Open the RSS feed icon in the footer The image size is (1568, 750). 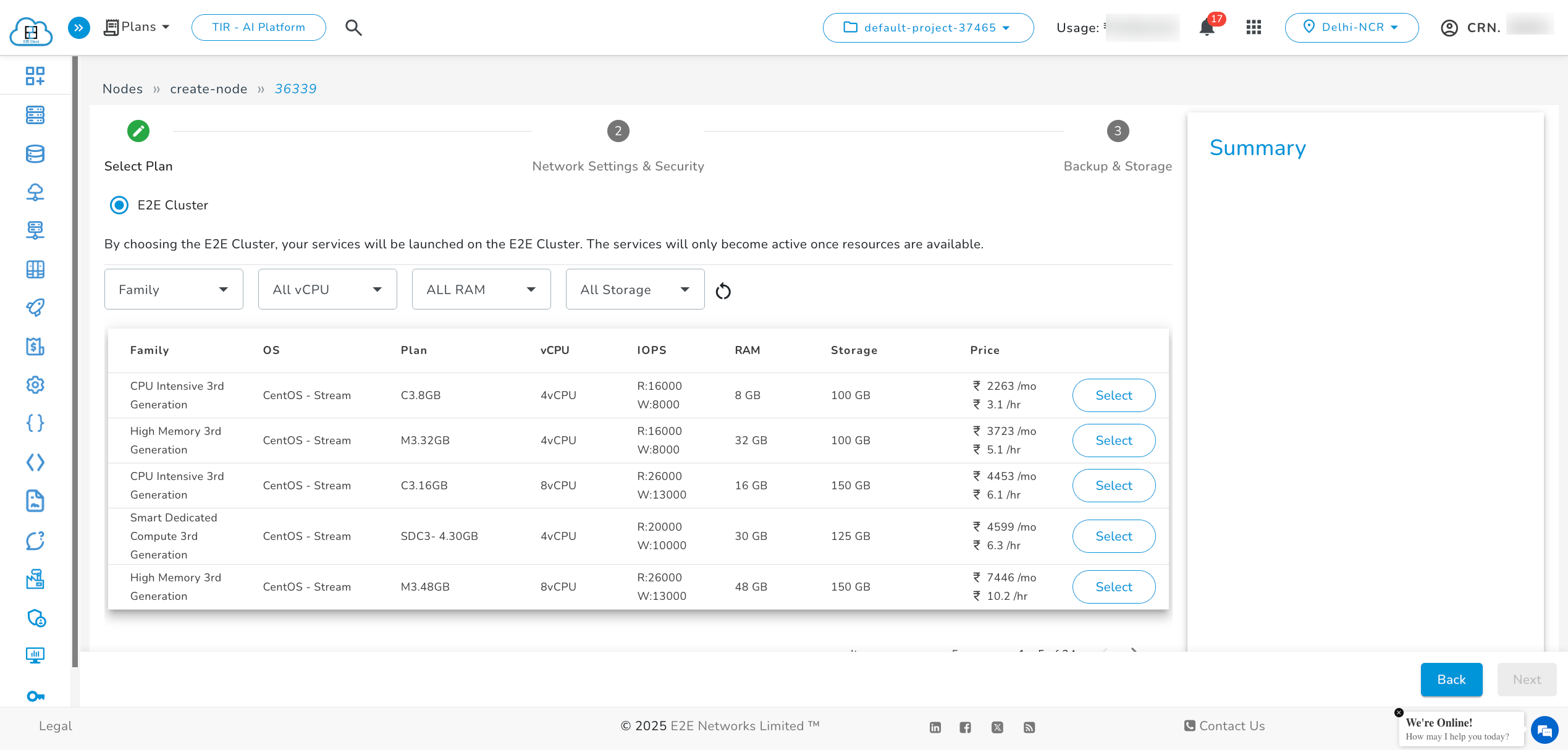pyautogui.click(x=1029, y=727)
